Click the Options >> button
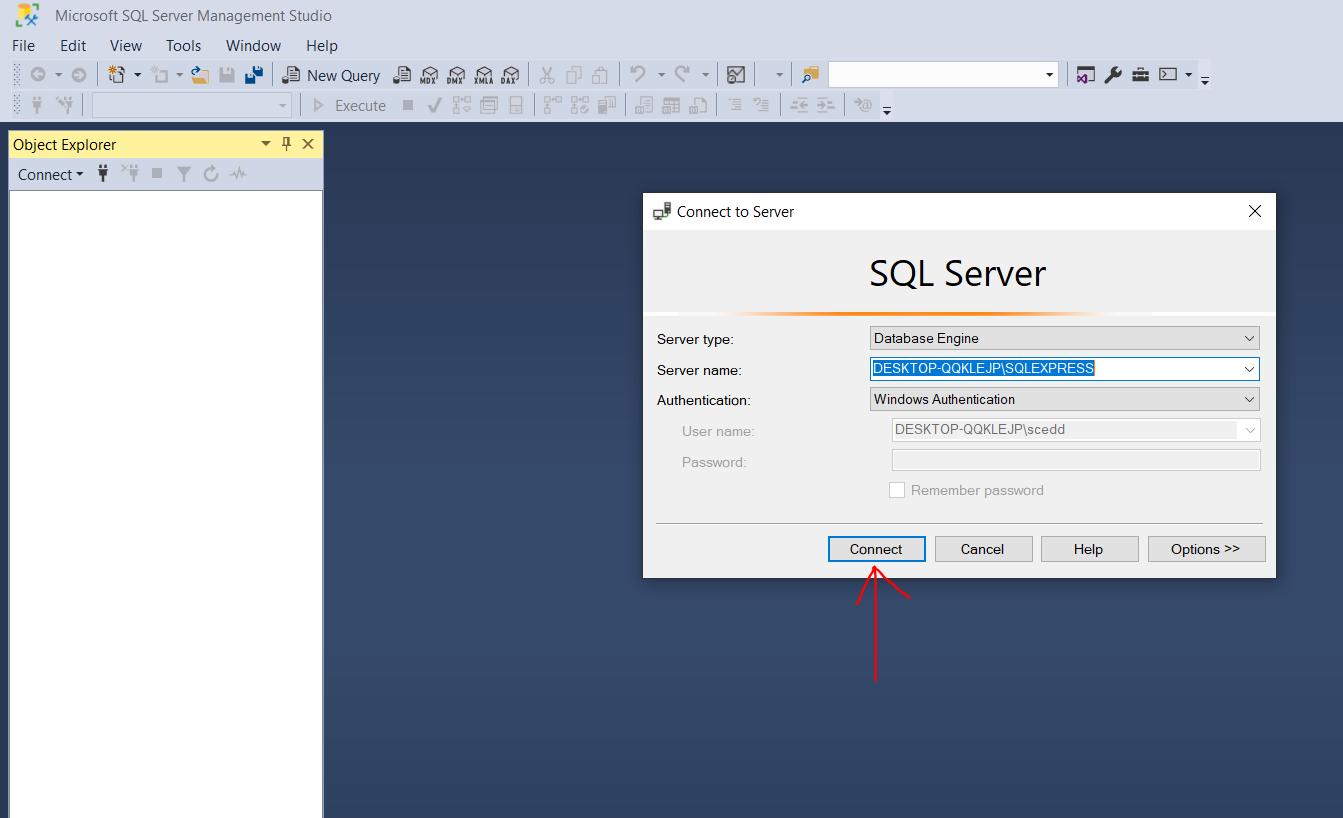This screenshot has width=1343, height=818. pos(1206,549)
